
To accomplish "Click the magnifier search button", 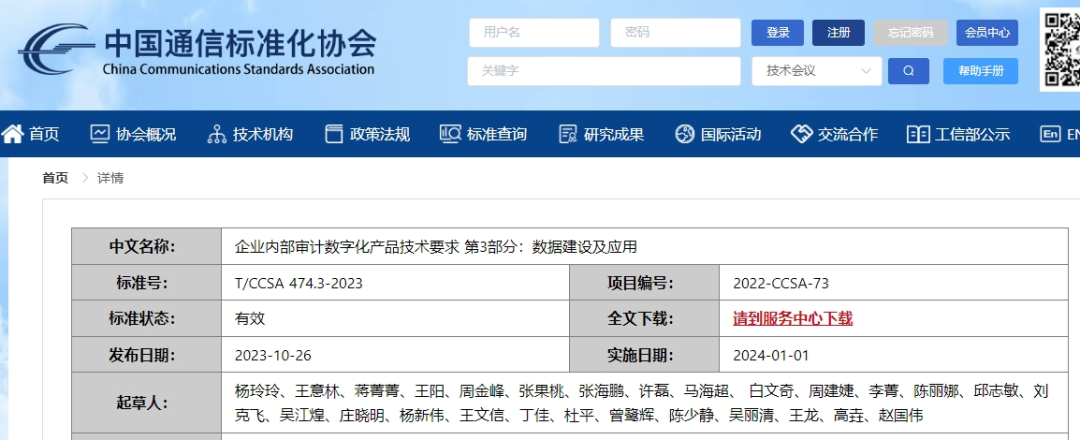I will tap(908, 71).
